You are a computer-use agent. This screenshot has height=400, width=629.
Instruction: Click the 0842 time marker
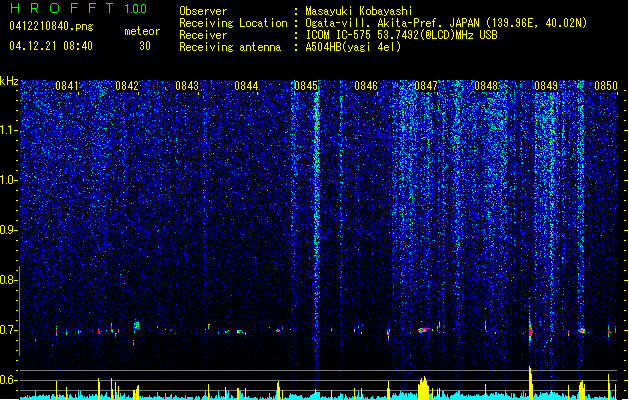127,86
